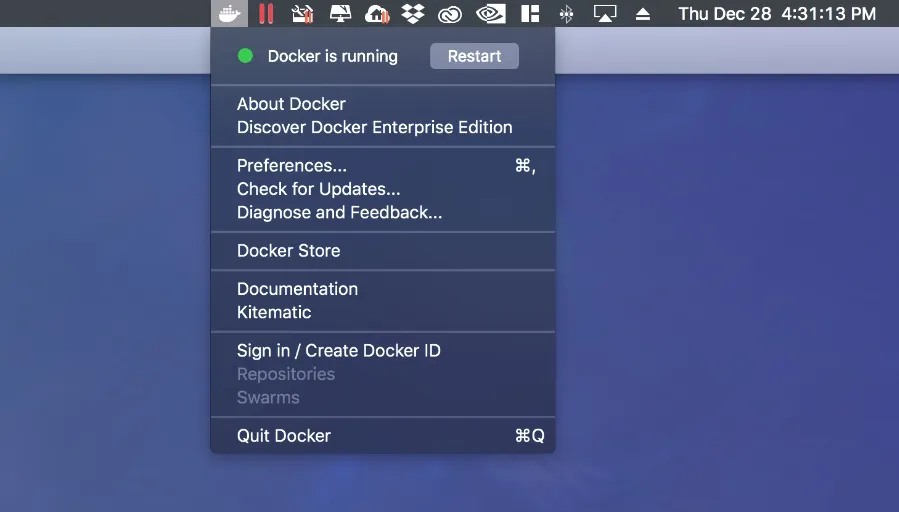Open the Docker Store
Viewport: 899px width, 512px height.
click(288, 251)
